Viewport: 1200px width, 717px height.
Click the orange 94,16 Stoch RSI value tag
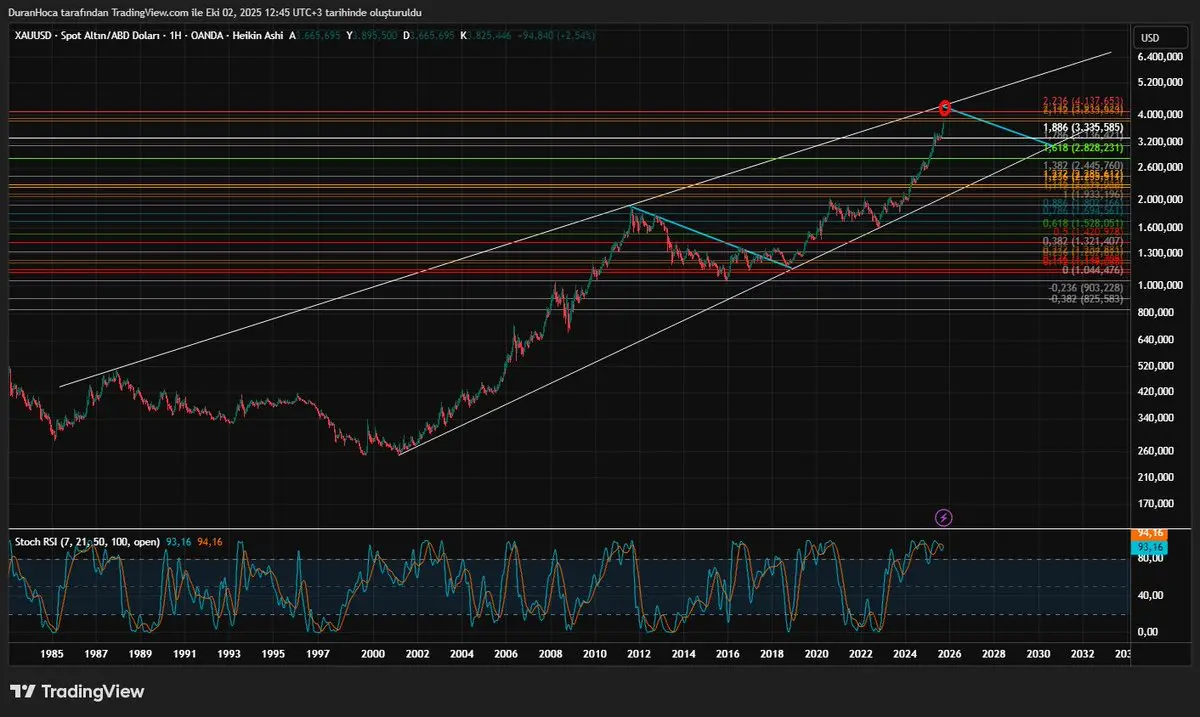(1149, 534)
